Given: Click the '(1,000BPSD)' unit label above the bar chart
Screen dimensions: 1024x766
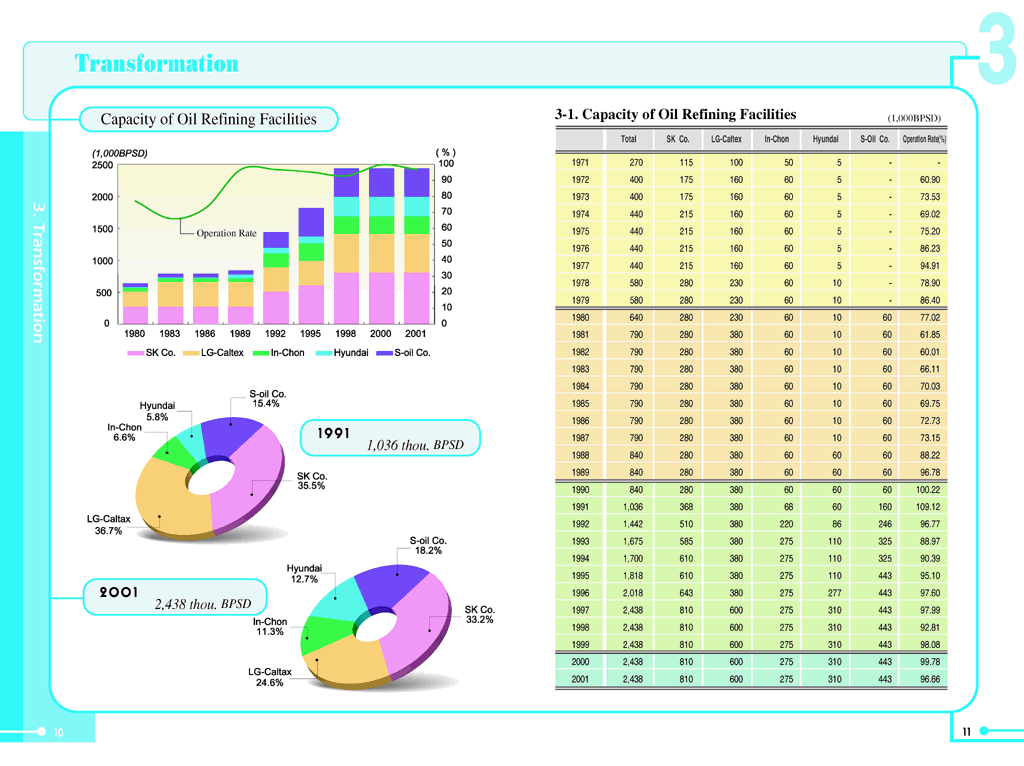Looking at the screenshot, I should [x=120, y=153].
